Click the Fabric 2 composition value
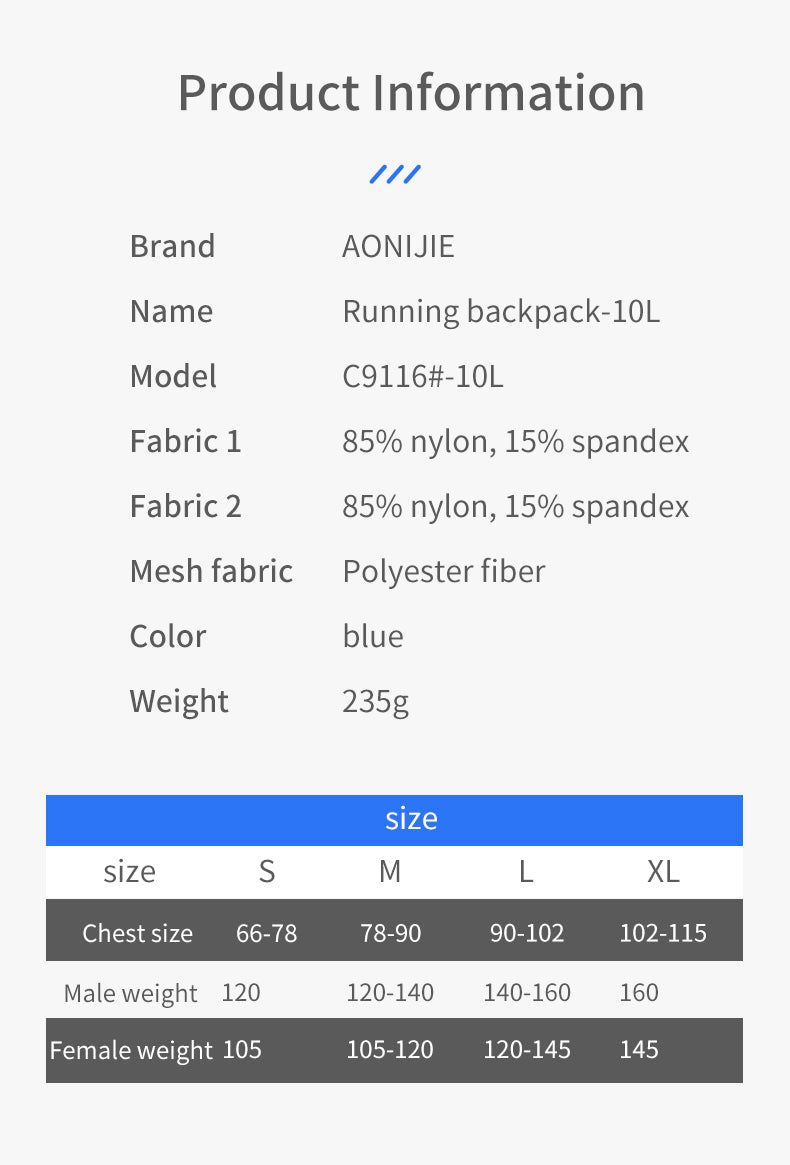 pos(515,506)
